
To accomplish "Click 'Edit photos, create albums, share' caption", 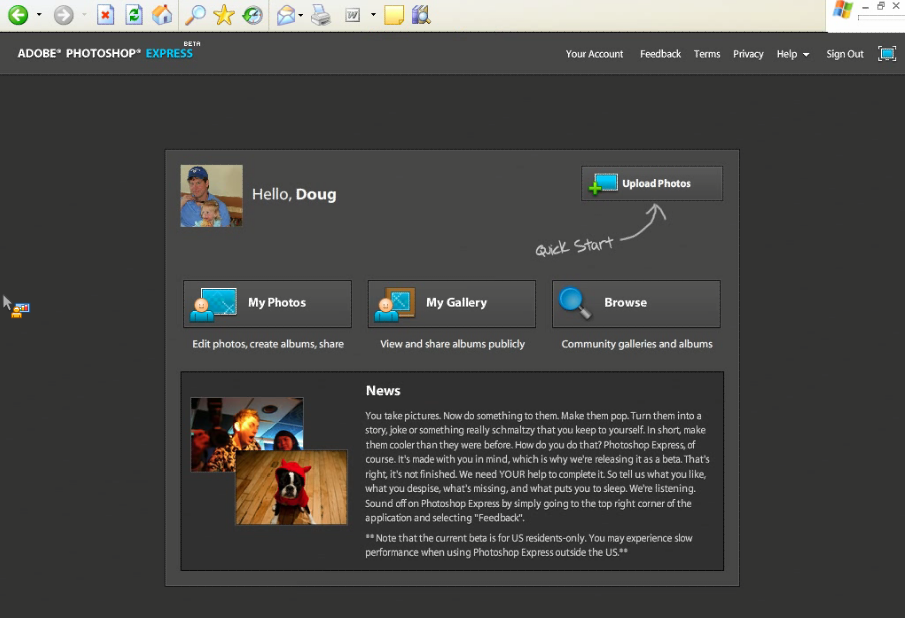I will [x=268, y=344].
